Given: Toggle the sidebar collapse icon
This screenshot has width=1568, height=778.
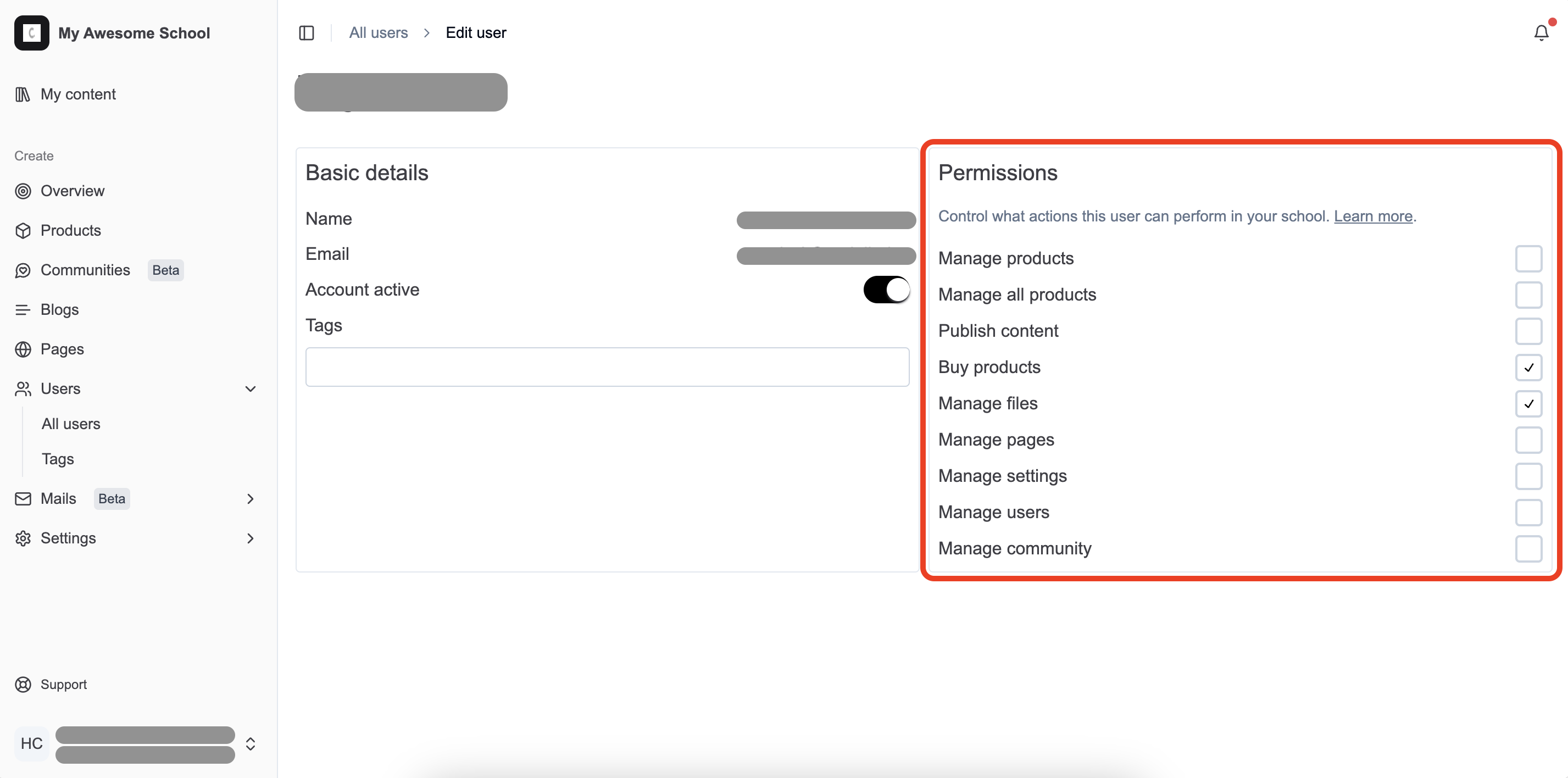Looking at the screenshot, I should click(306, 33).
